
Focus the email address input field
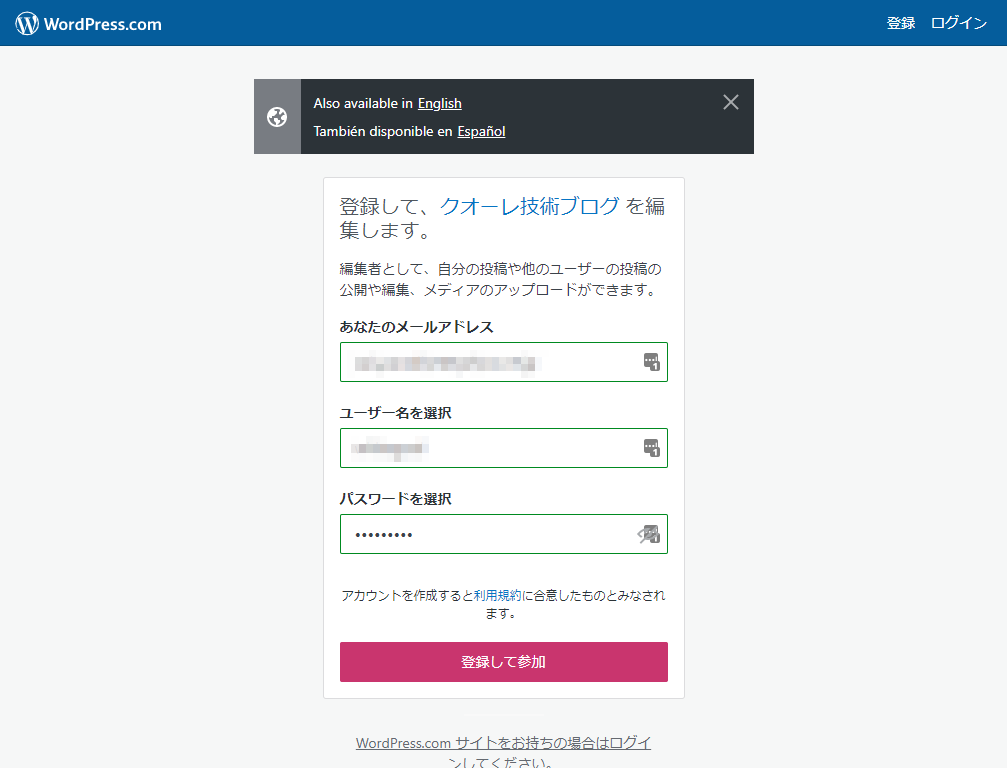coord(488,362)
